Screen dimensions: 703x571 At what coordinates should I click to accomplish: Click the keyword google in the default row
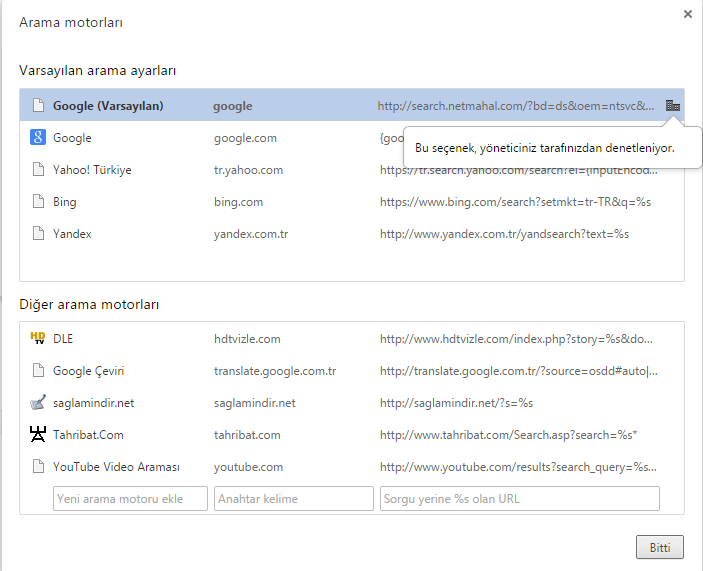233,106
